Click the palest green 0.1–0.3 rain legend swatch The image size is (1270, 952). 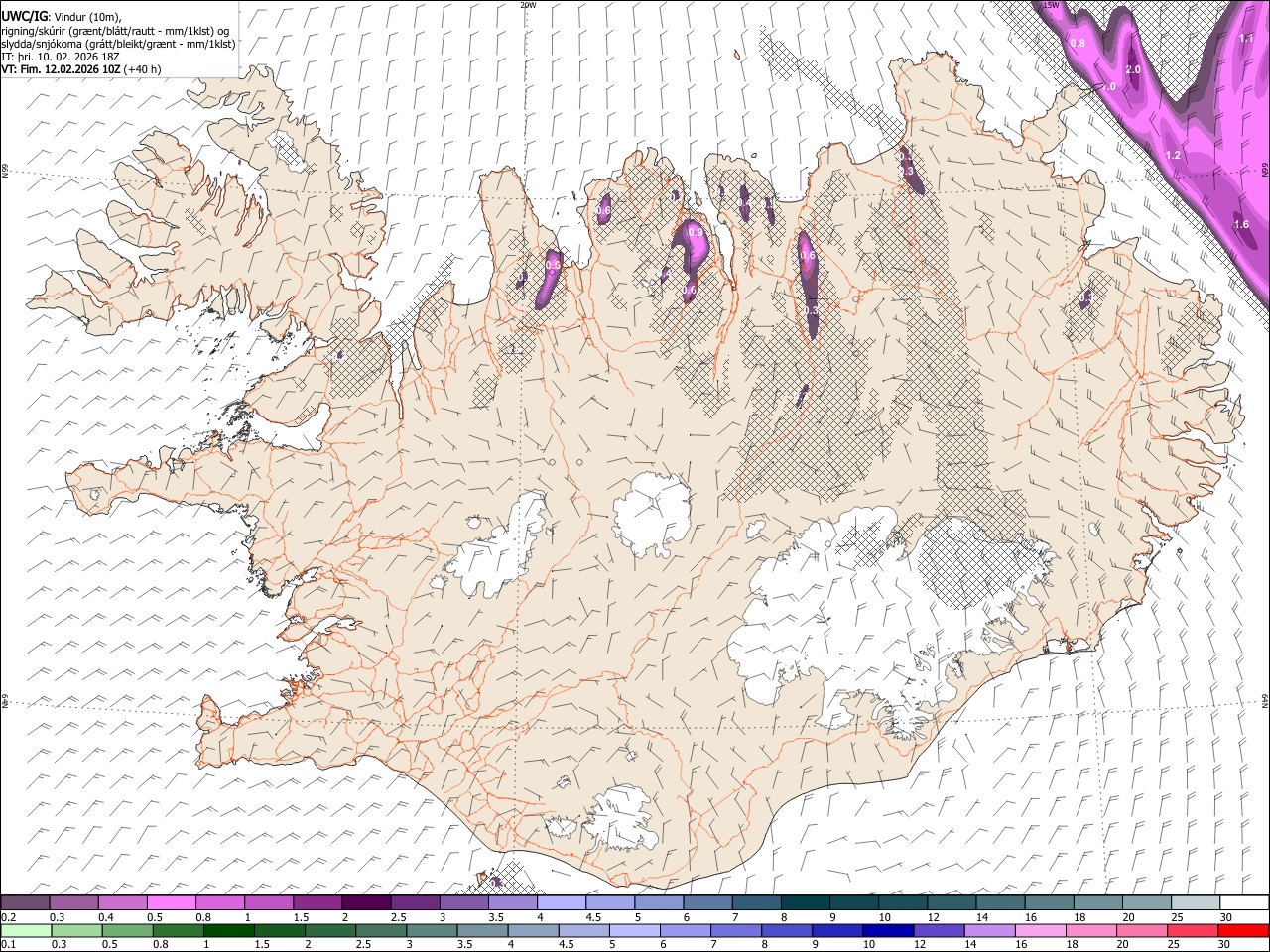[26, 930]
